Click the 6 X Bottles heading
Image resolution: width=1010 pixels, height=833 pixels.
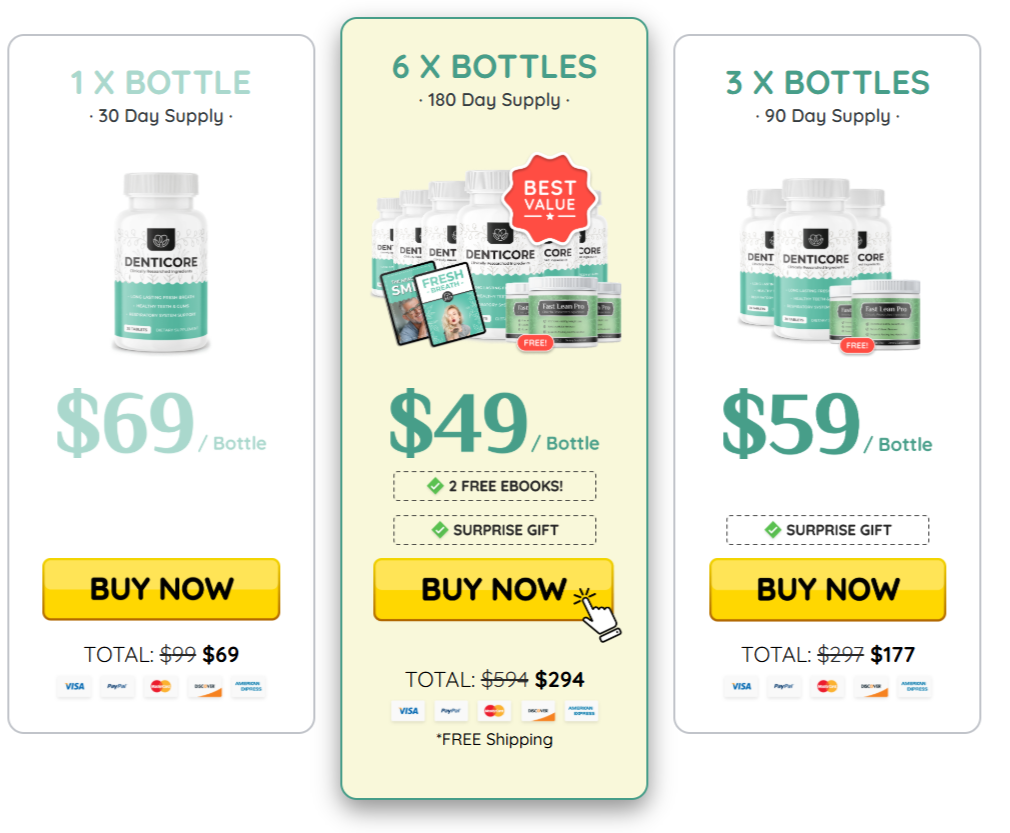tap(494, 67)
